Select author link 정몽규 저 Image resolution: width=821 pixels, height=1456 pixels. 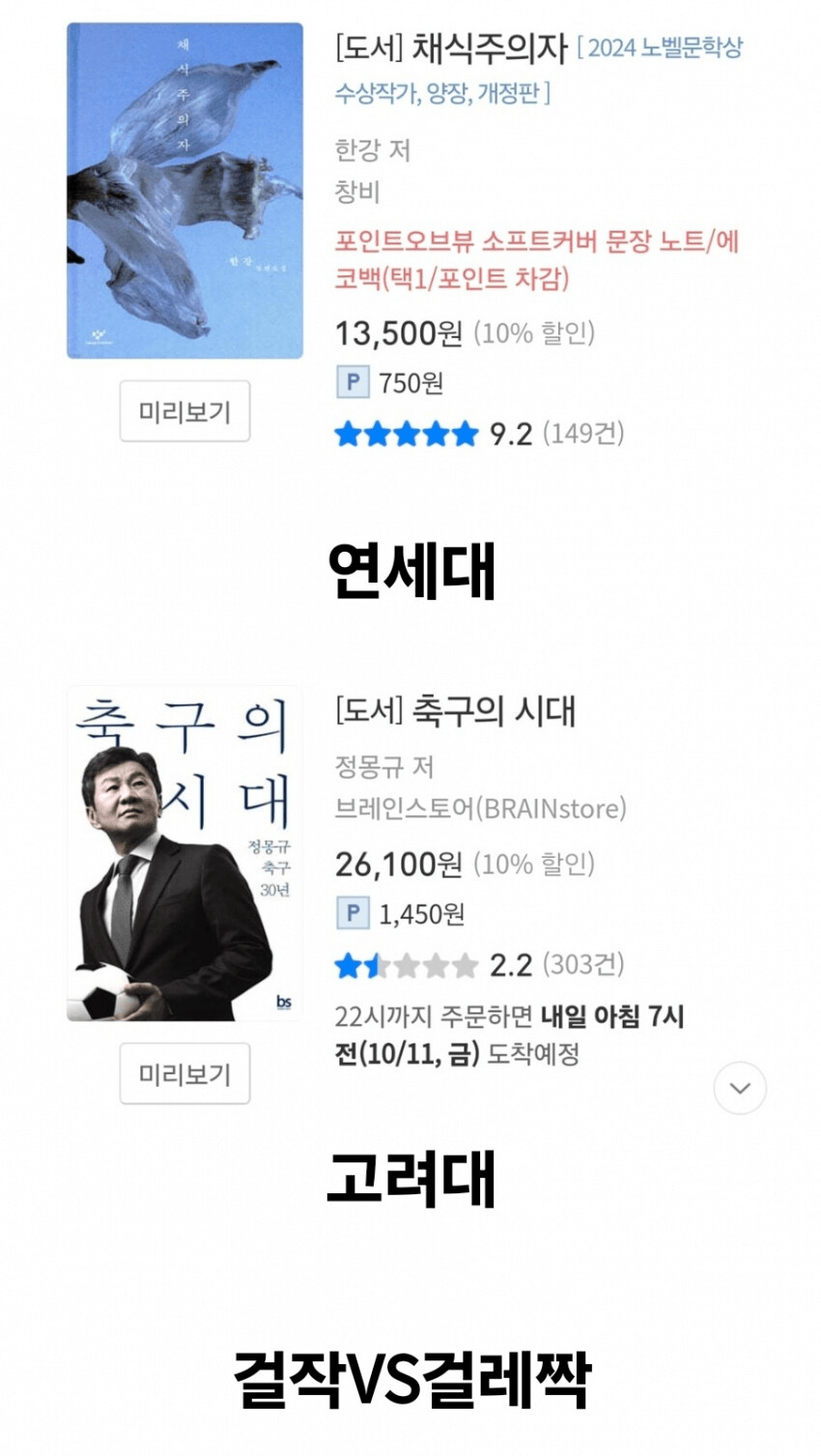point(383,766)
